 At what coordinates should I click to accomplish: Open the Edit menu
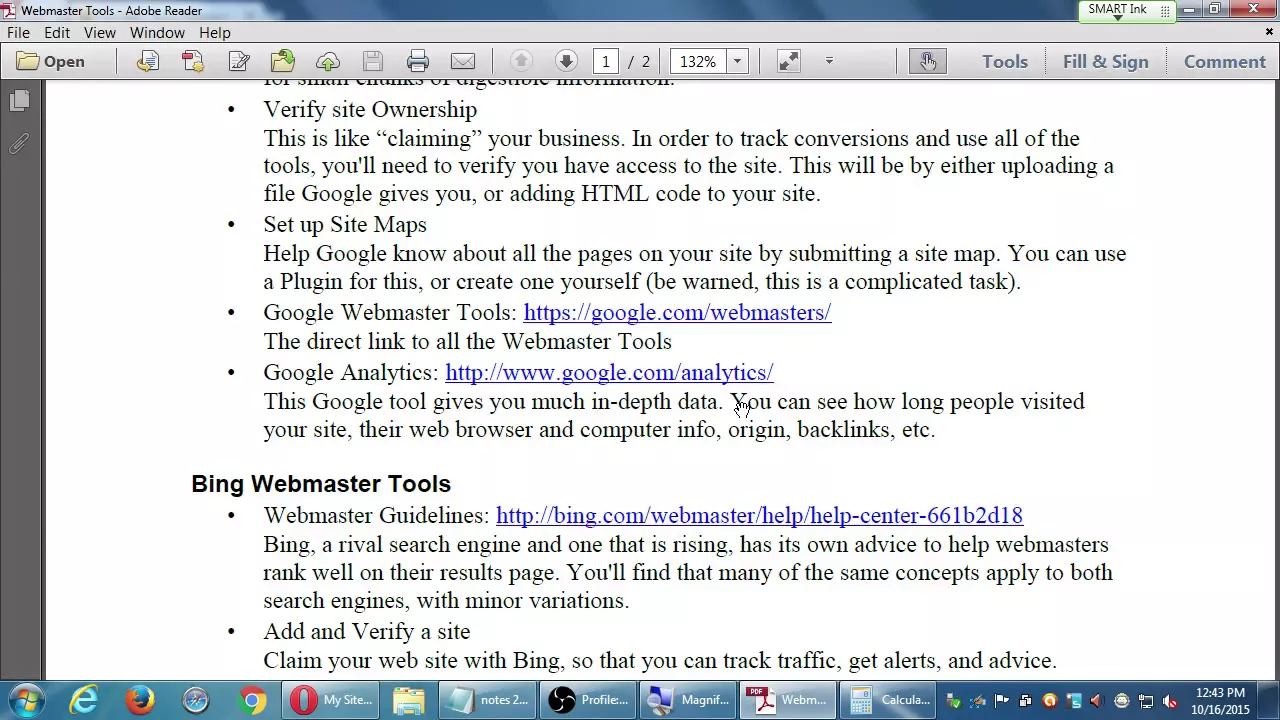tap(57, 33)
